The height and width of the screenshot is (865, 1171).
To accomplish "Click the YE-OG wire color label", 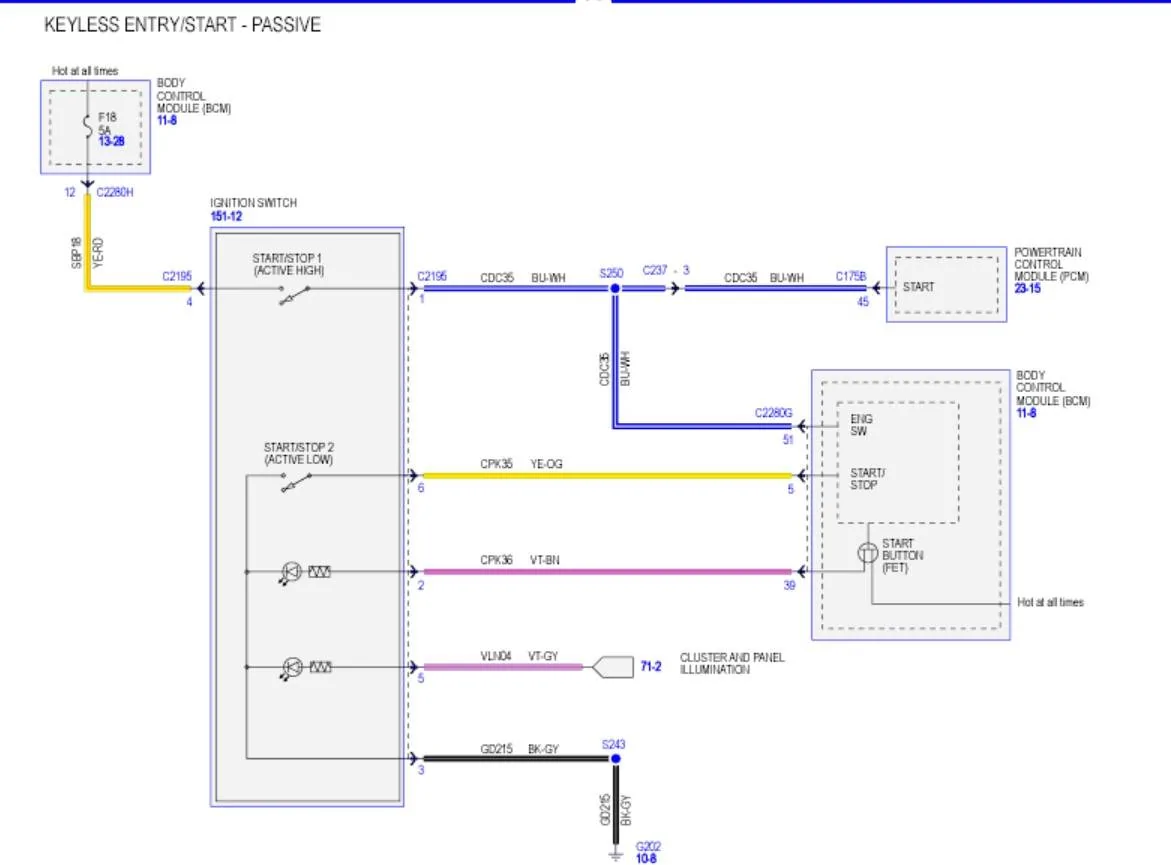I will pos(546,464).
